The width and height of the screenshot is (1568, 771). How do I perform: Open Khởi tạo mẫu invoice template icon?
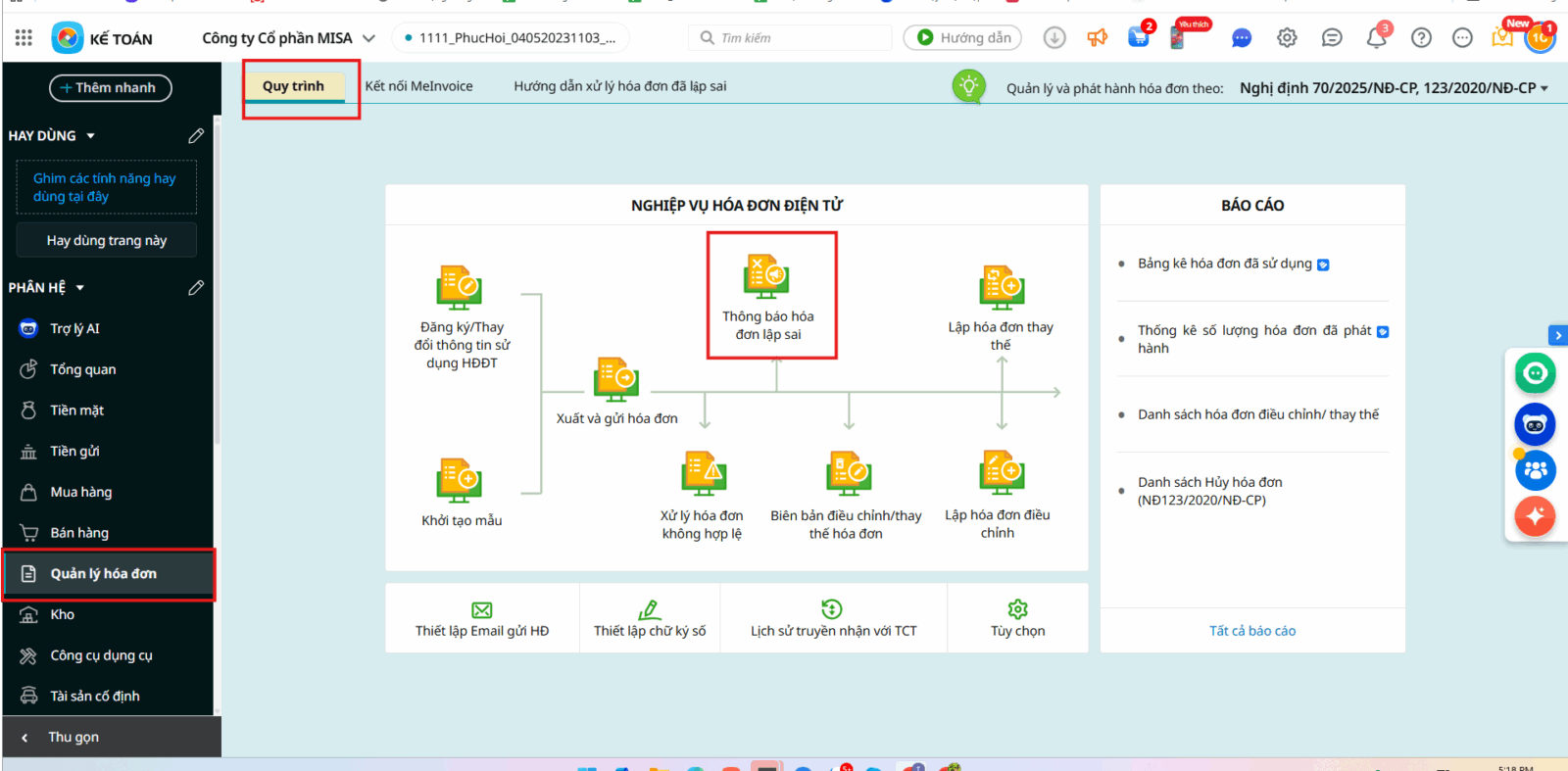459,481
